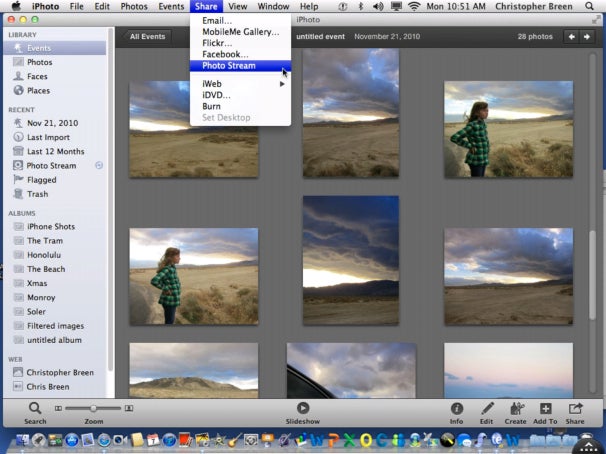Open the Filtered images album

click(x=54, y=326)
